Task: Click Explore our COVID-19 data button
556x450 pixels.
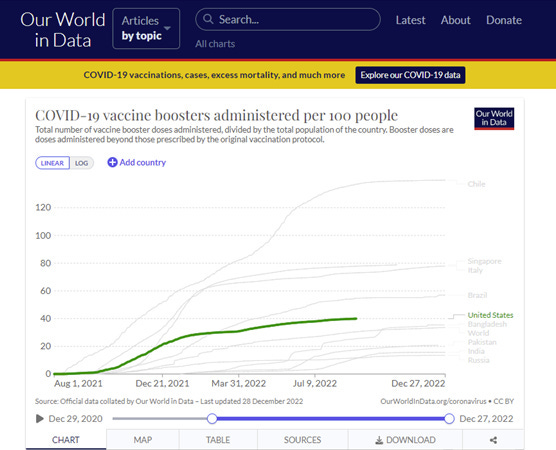Action: [410, 75]
